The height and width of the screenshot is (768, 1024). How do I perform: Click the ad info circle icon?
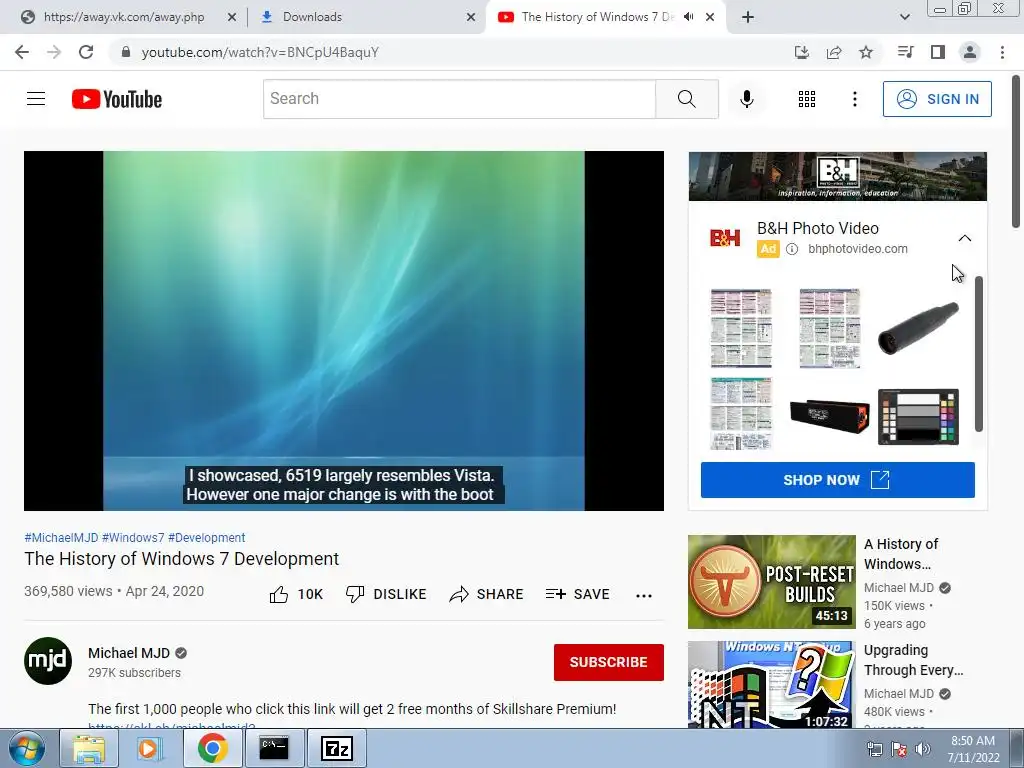792,249
